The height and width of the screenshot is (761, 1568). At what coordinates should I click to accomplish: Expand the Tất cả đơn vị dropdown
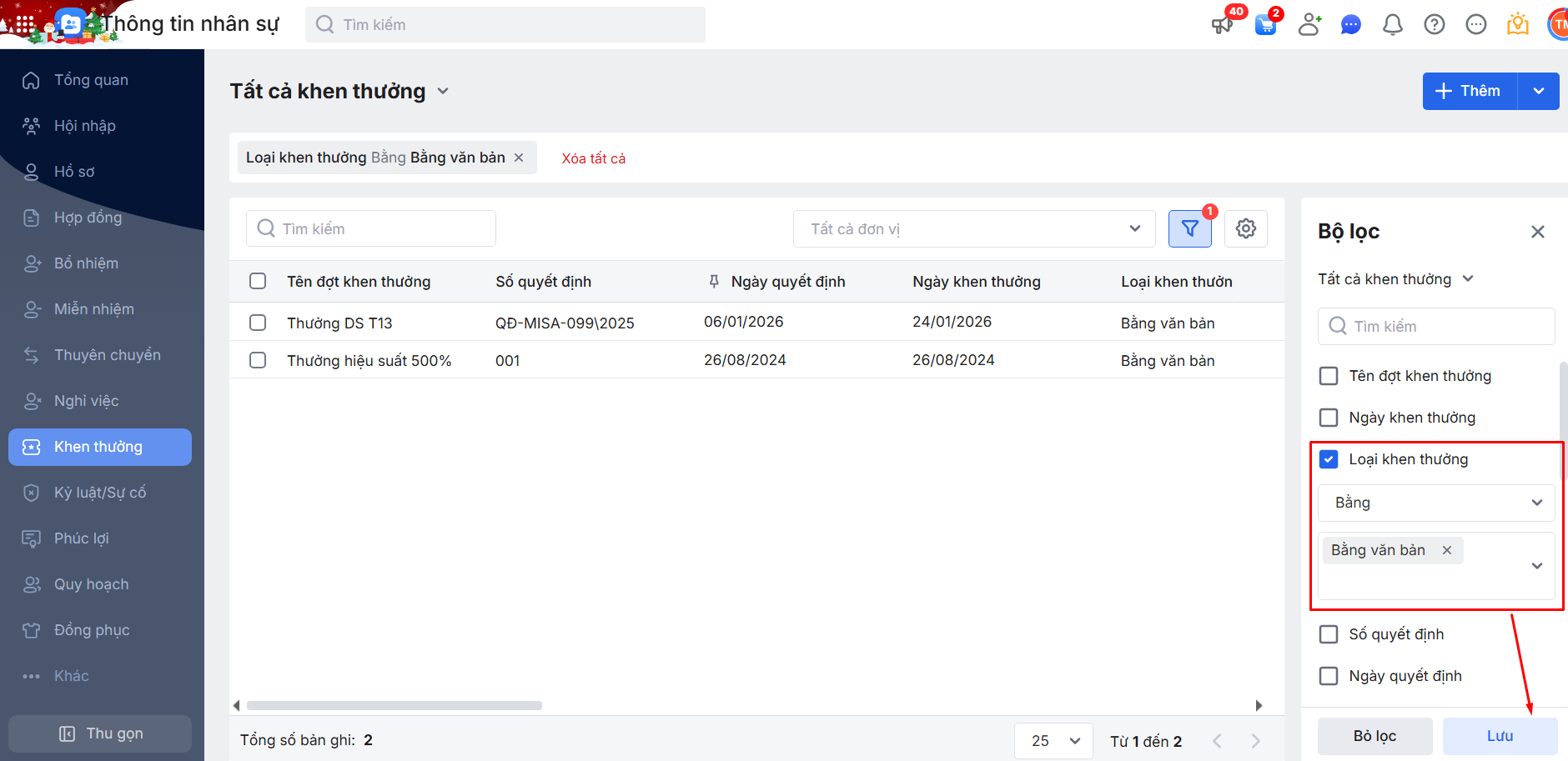pyautogui.click(x=973, y=228)
